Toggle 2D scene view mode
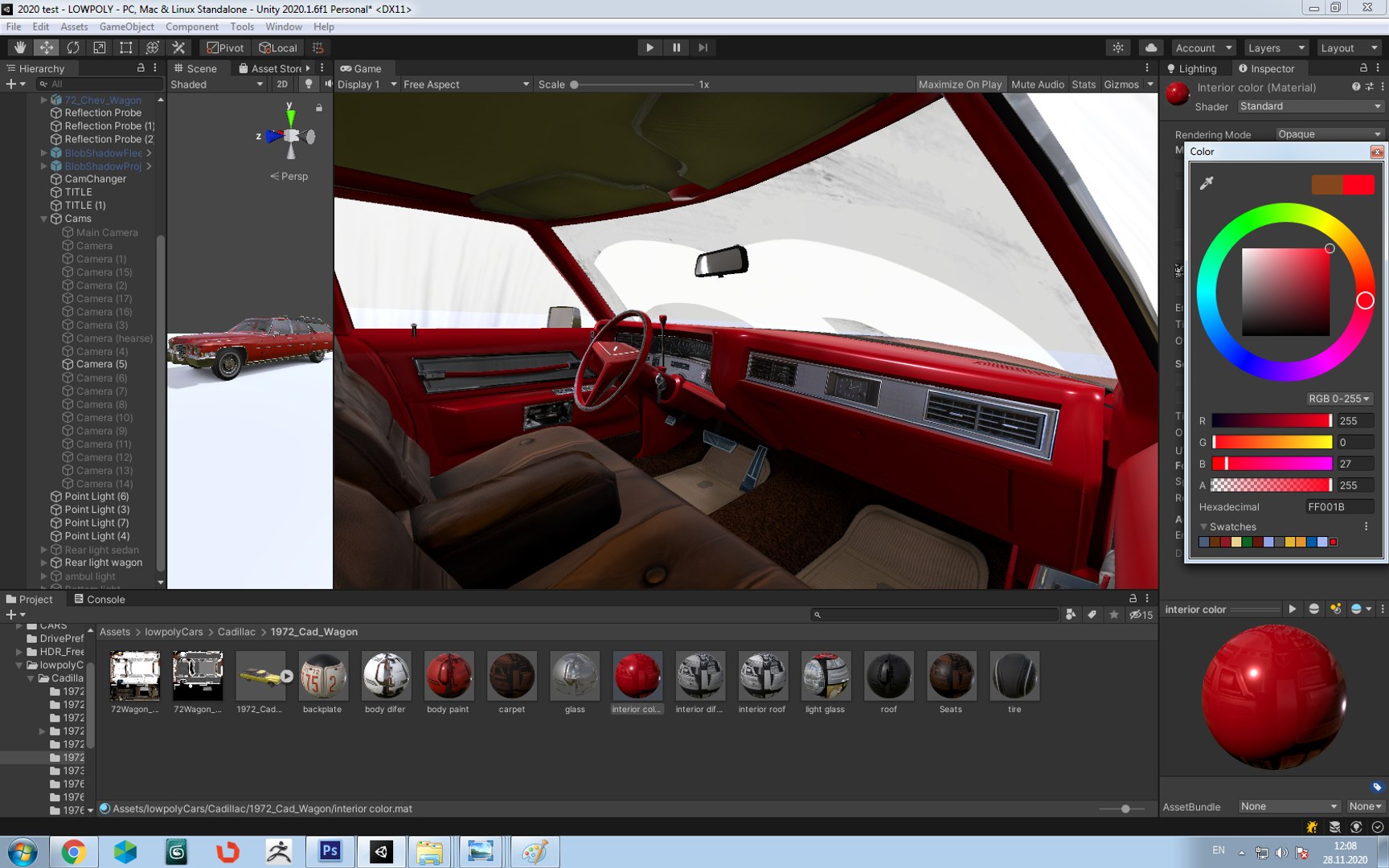Viewport: 1389px width, 868px height. [282, 84]
